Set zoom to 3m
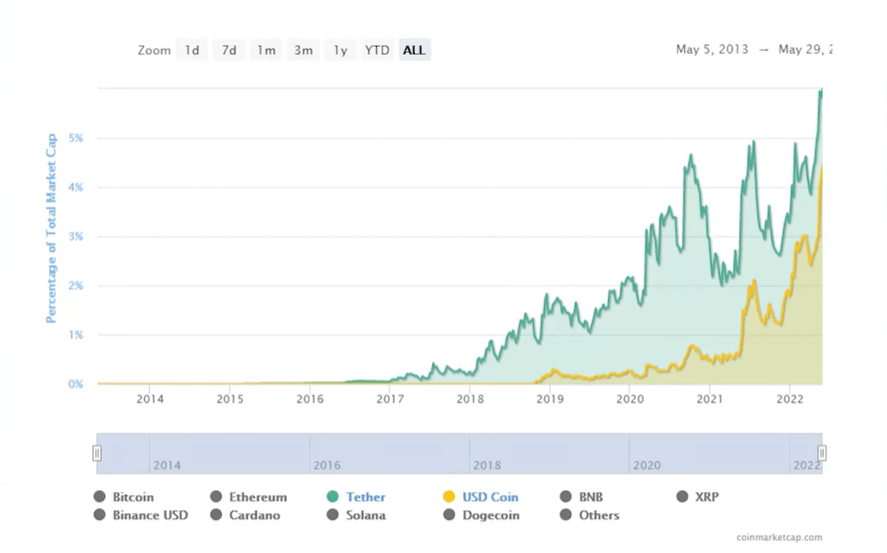Viewport: 887px width, 553px height. click(x=303, y=50)
